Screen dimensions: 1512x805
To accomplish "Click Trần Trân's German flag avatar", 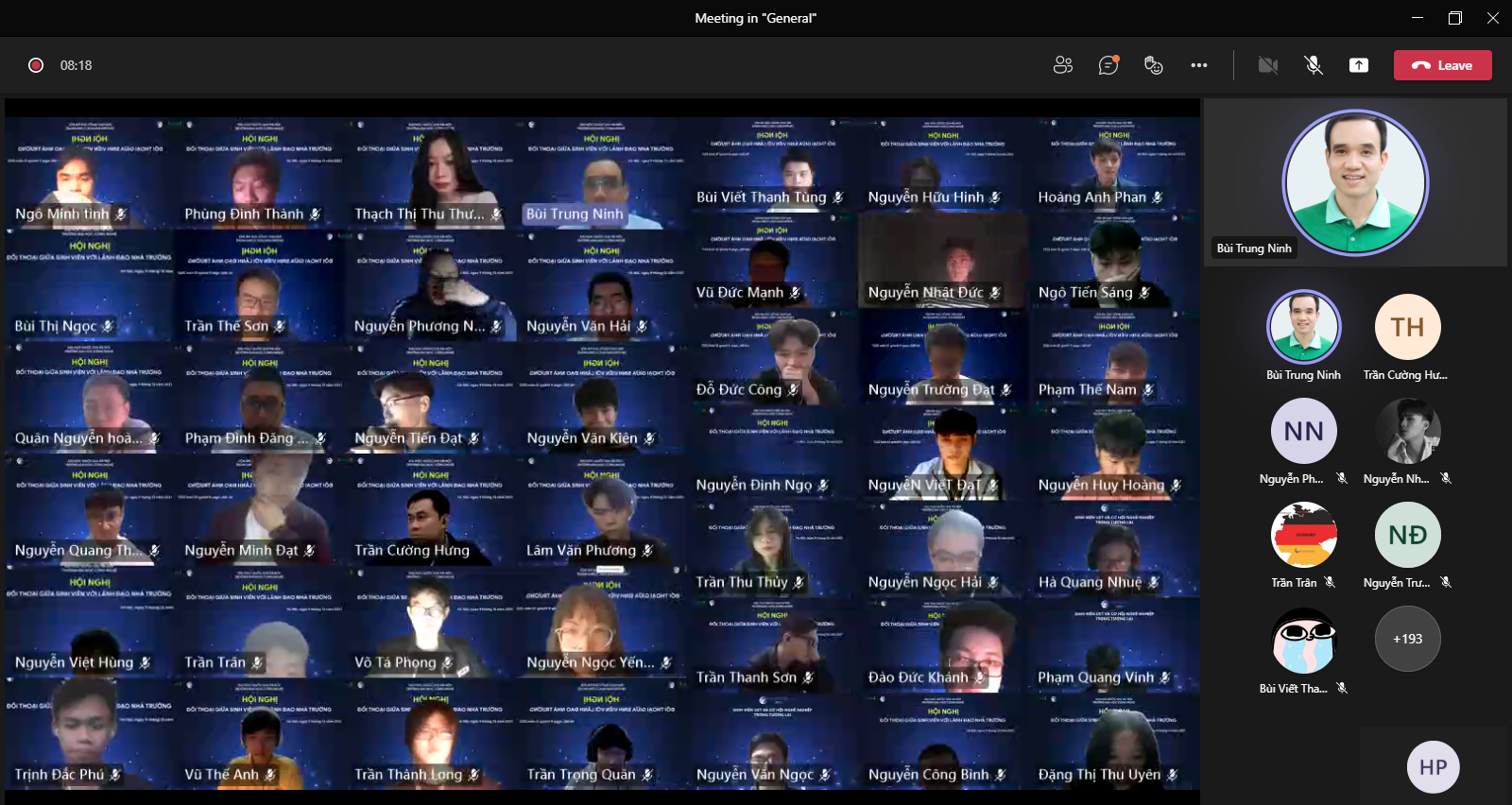I will coord(1303,535).
